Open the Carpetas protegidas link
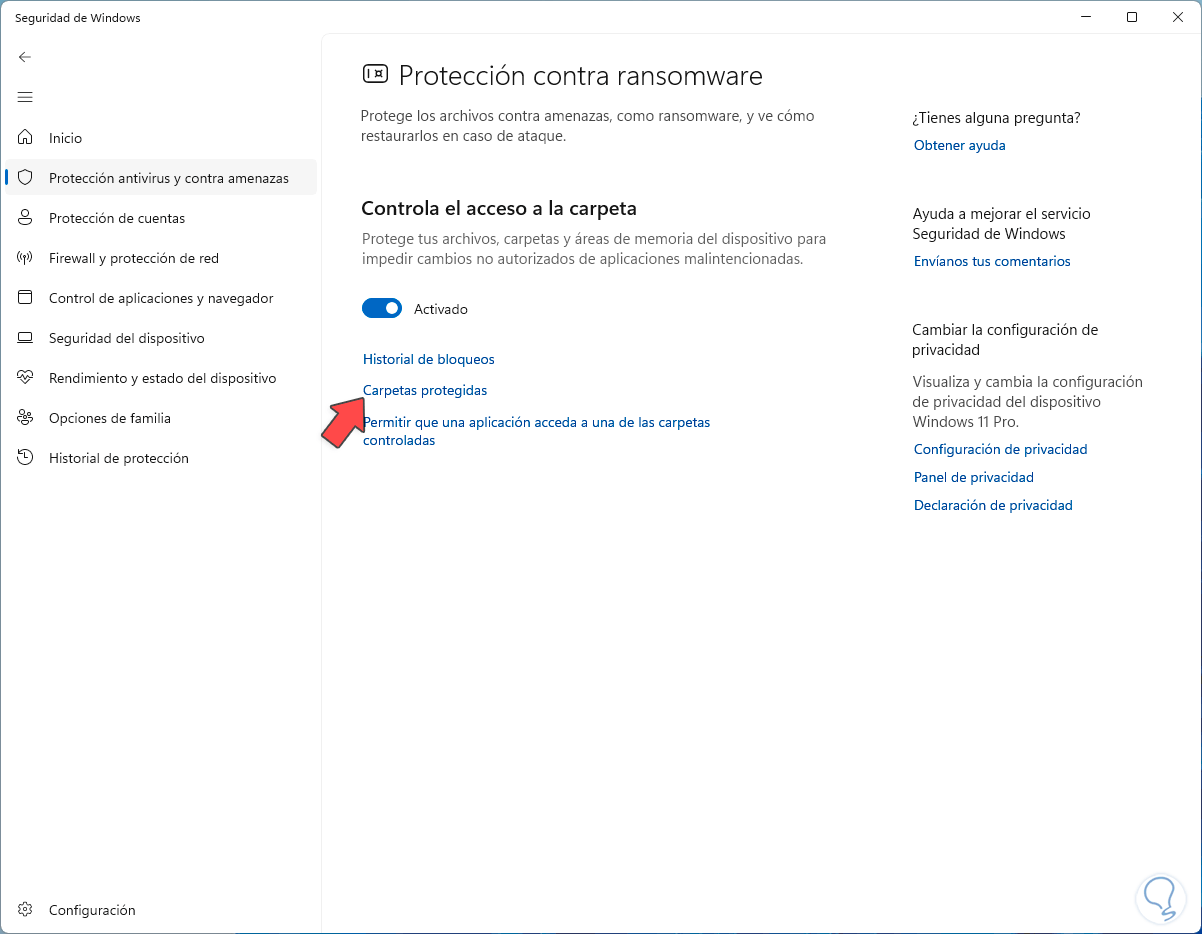 point(425,390)
